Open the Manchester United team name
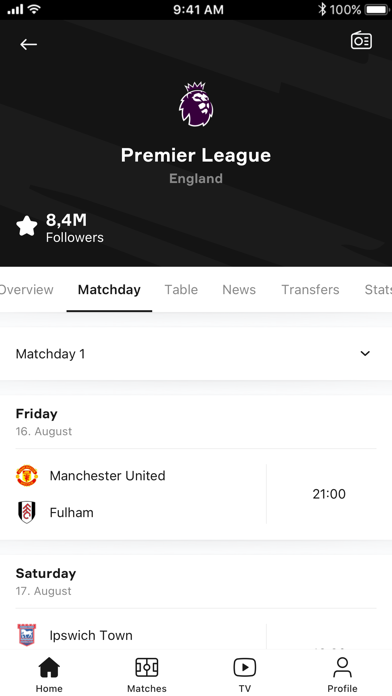The width and height of the screenshot is (392, 696). click(x=107, y=475)
